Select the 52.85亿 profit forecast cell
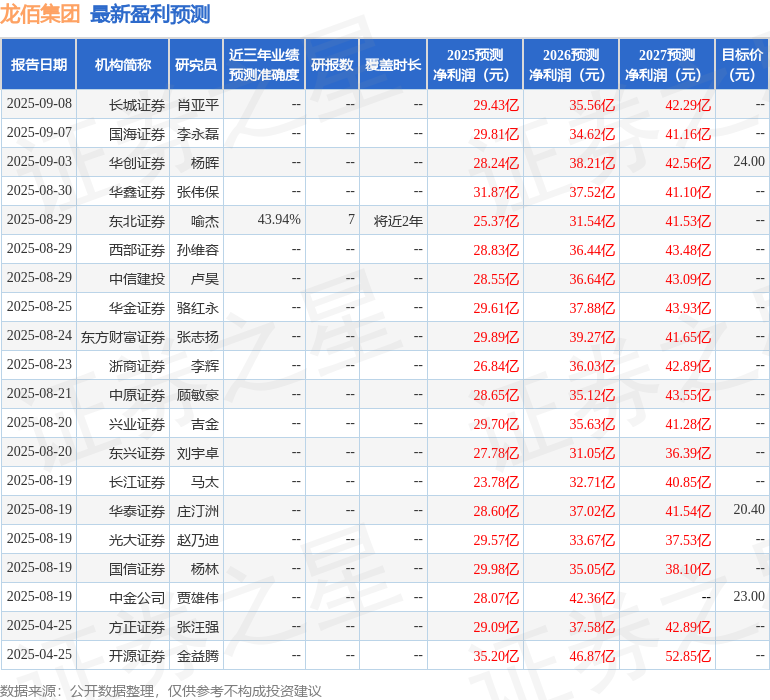 click(688, 657)
